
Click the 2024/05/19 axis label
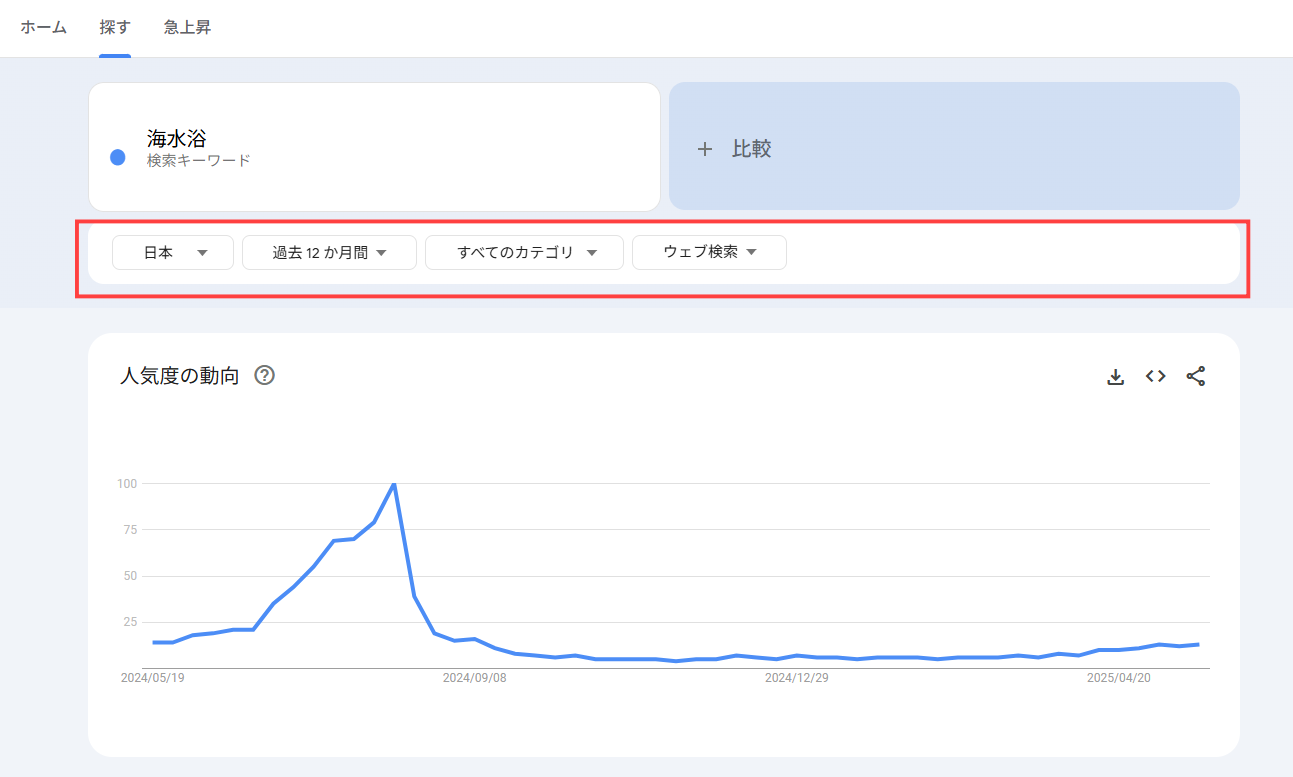(x=153, y=677)
